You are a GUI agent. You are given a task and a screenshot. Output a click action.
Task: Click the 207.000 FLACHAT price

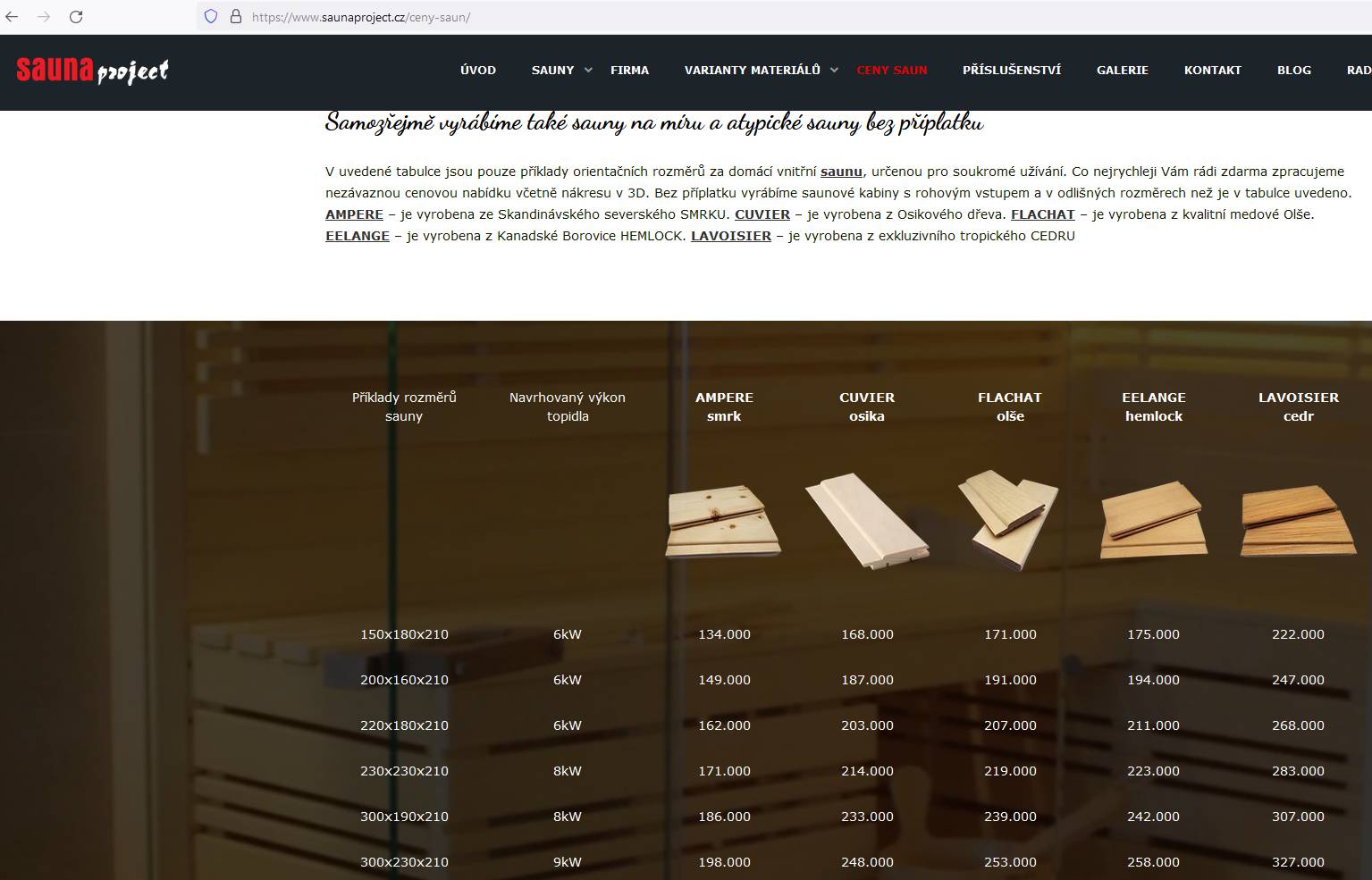pos(1010,725)
